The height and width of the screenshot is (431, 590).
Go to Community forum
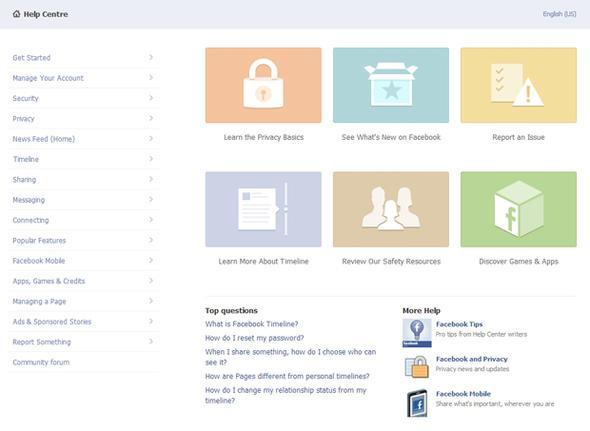coord(41,362)
